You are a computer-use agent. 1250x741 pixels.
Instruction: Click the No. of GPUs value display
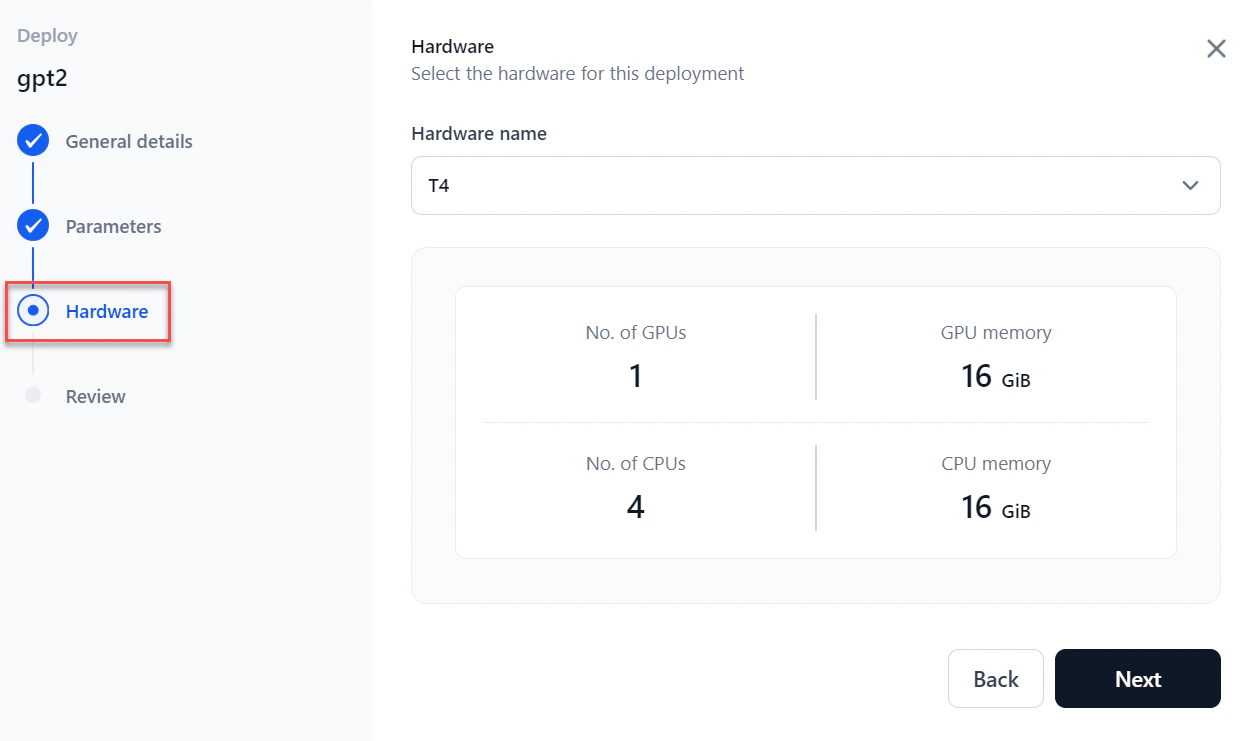[x=636, y=375]
